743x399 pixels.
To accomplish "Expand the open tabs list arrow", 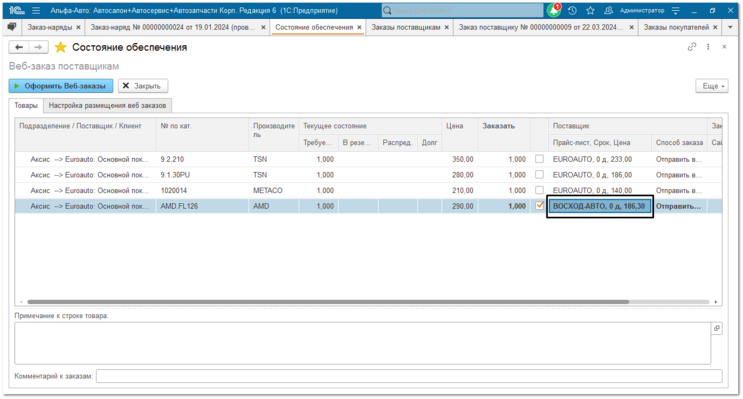I will point(730,27).
